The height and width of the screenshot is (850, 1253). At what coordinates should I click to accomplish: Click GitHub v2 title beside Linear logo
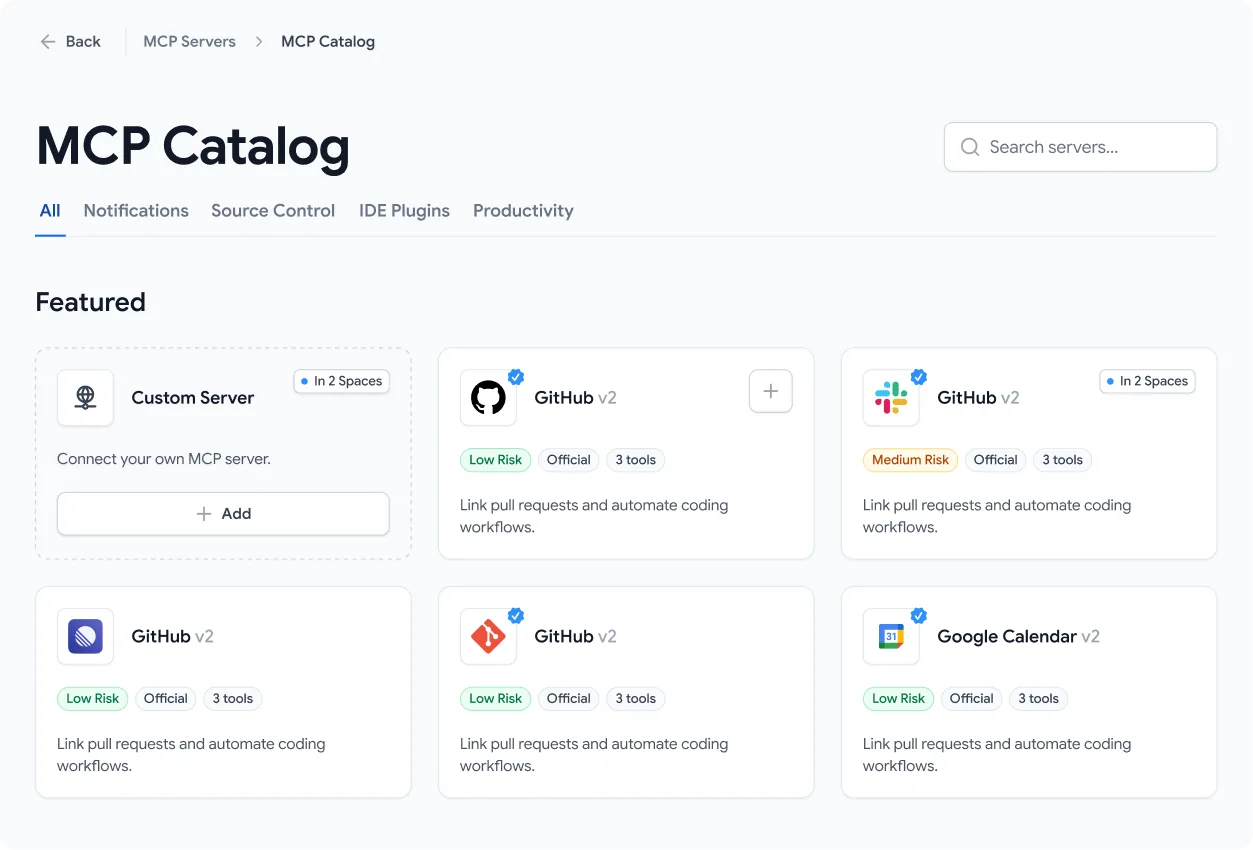172,637
